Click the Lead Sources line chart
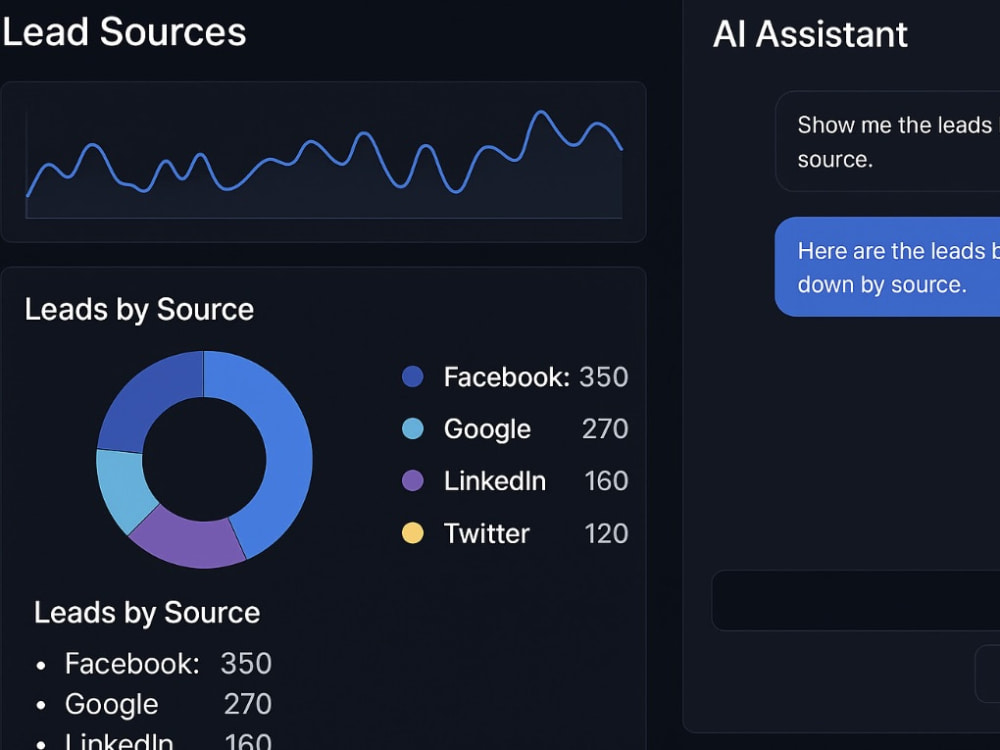Screen dimensions: 1000x750 coord(323,162)
